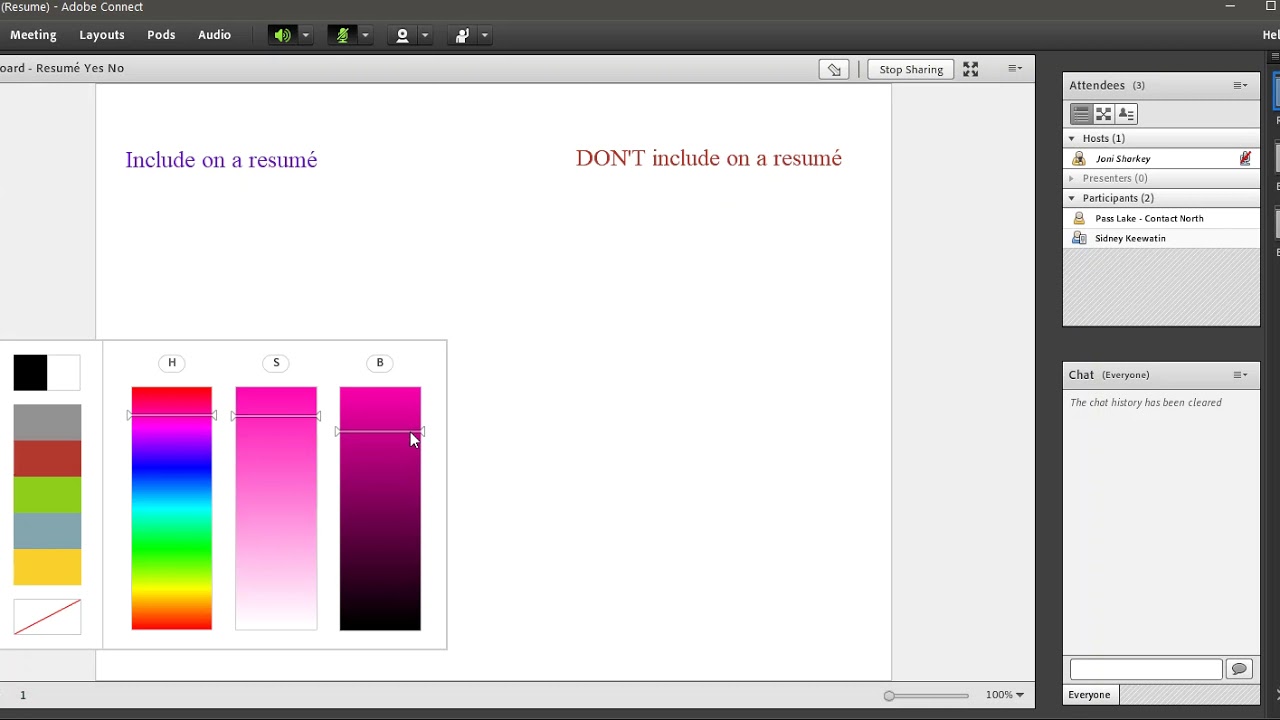This screenshot has height=720, width=1280.
Task: Click the Stop Sharing button
Action: [x=911, y=69]
